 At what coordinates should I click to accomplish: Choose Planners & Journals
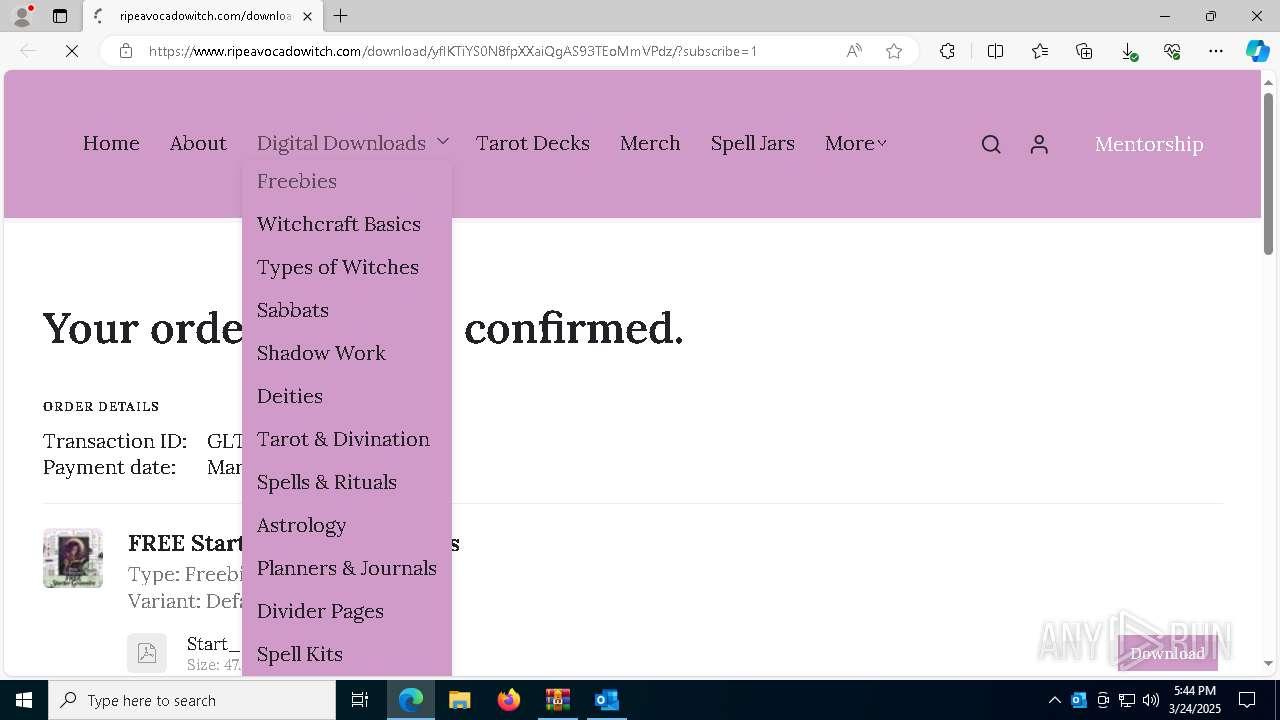[347, 568]
